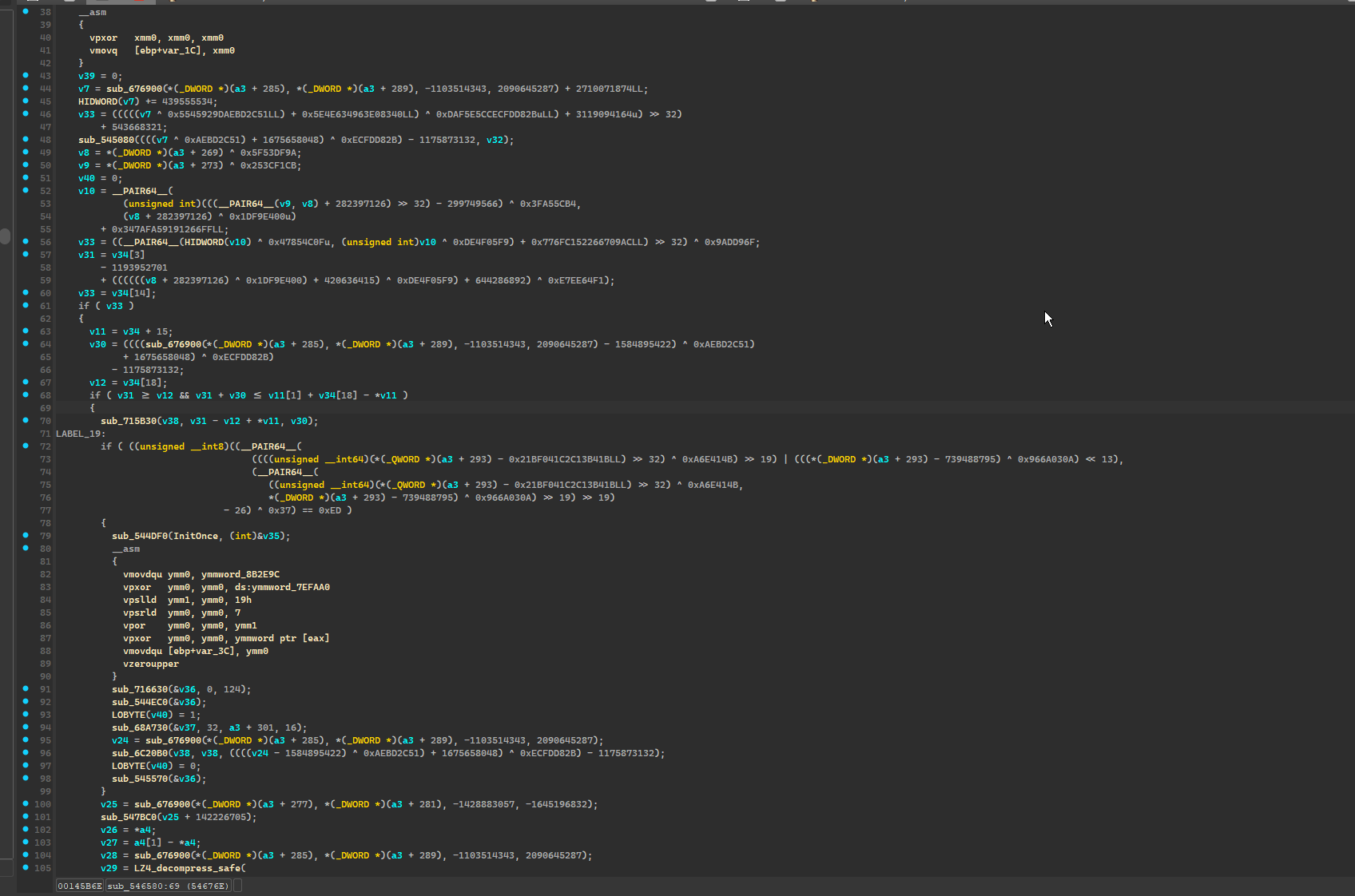This screenshot has height=896, width=1355.
Task: Set breakpoint at line 70 marker
Action: tap(26, 420)
